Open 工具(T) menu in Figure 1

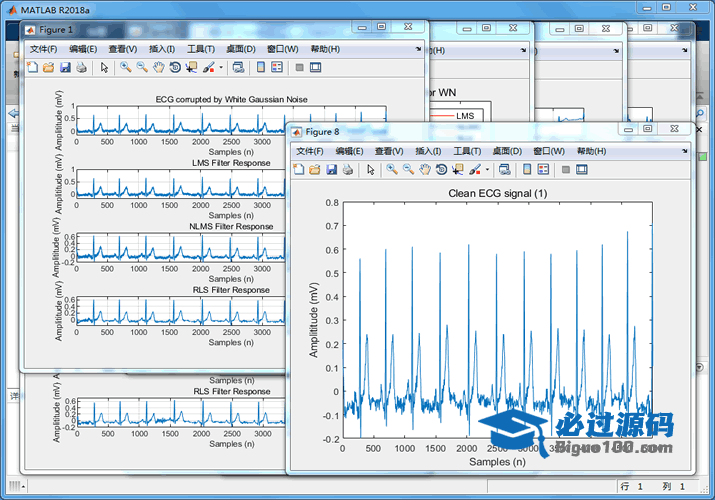tap(201, 49)
